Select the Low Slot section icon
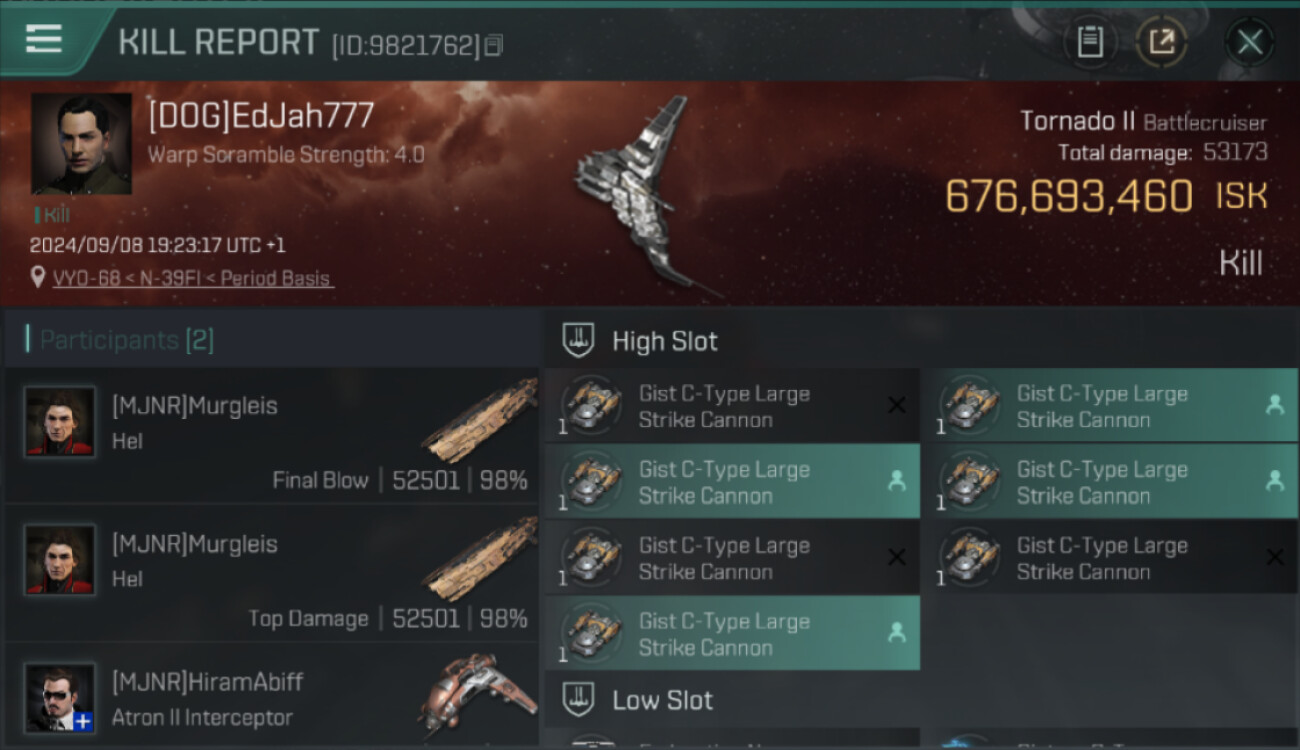The height and width of the screenshot is (750, 1300). 578,699
